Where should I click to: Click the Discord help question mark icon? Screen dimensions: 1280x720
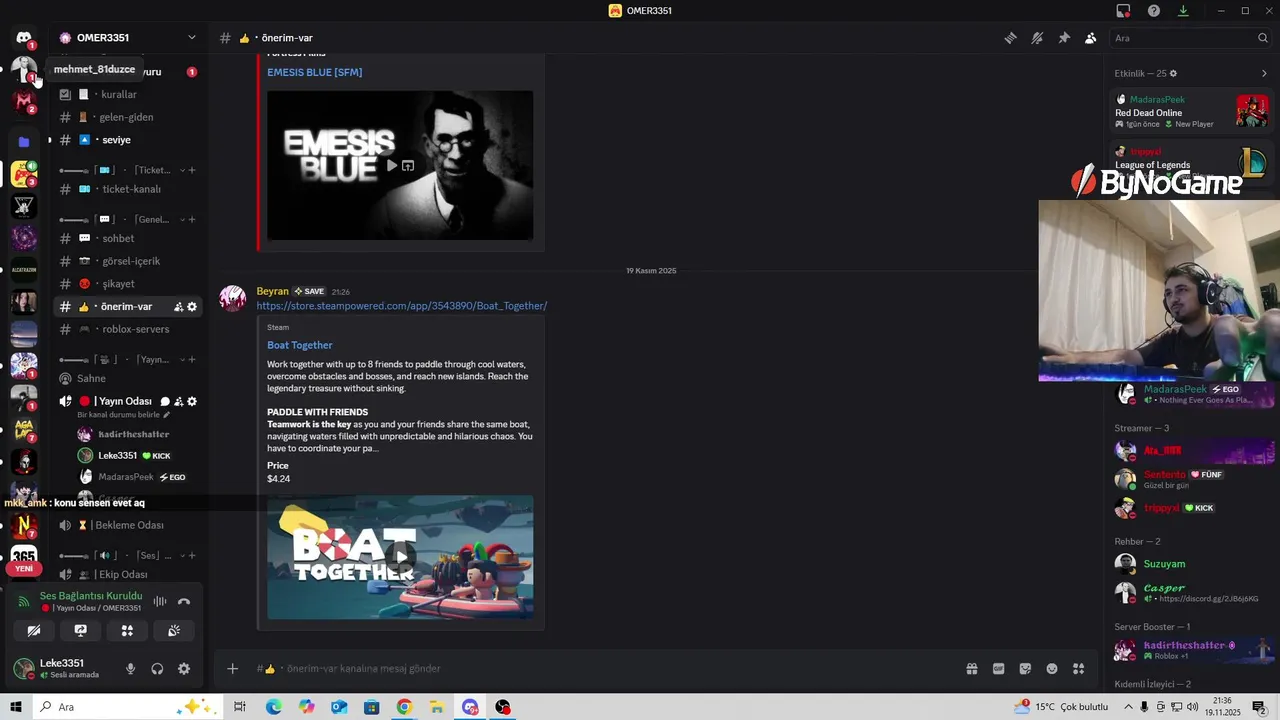[x=1154, y=11]
